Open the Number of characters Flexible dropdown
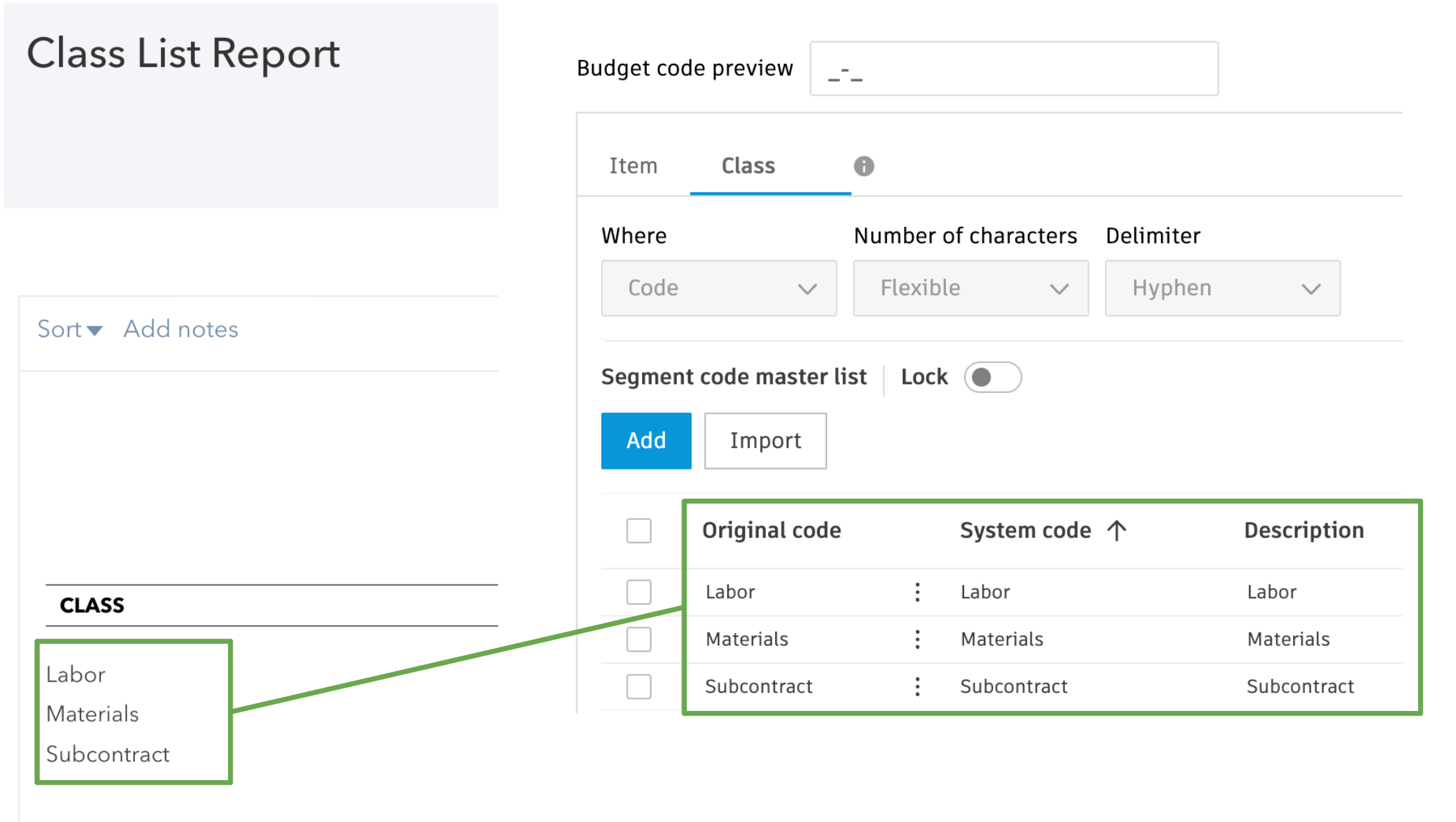The width and height of the screenshot is (1456, 822). tap(971, 288)
